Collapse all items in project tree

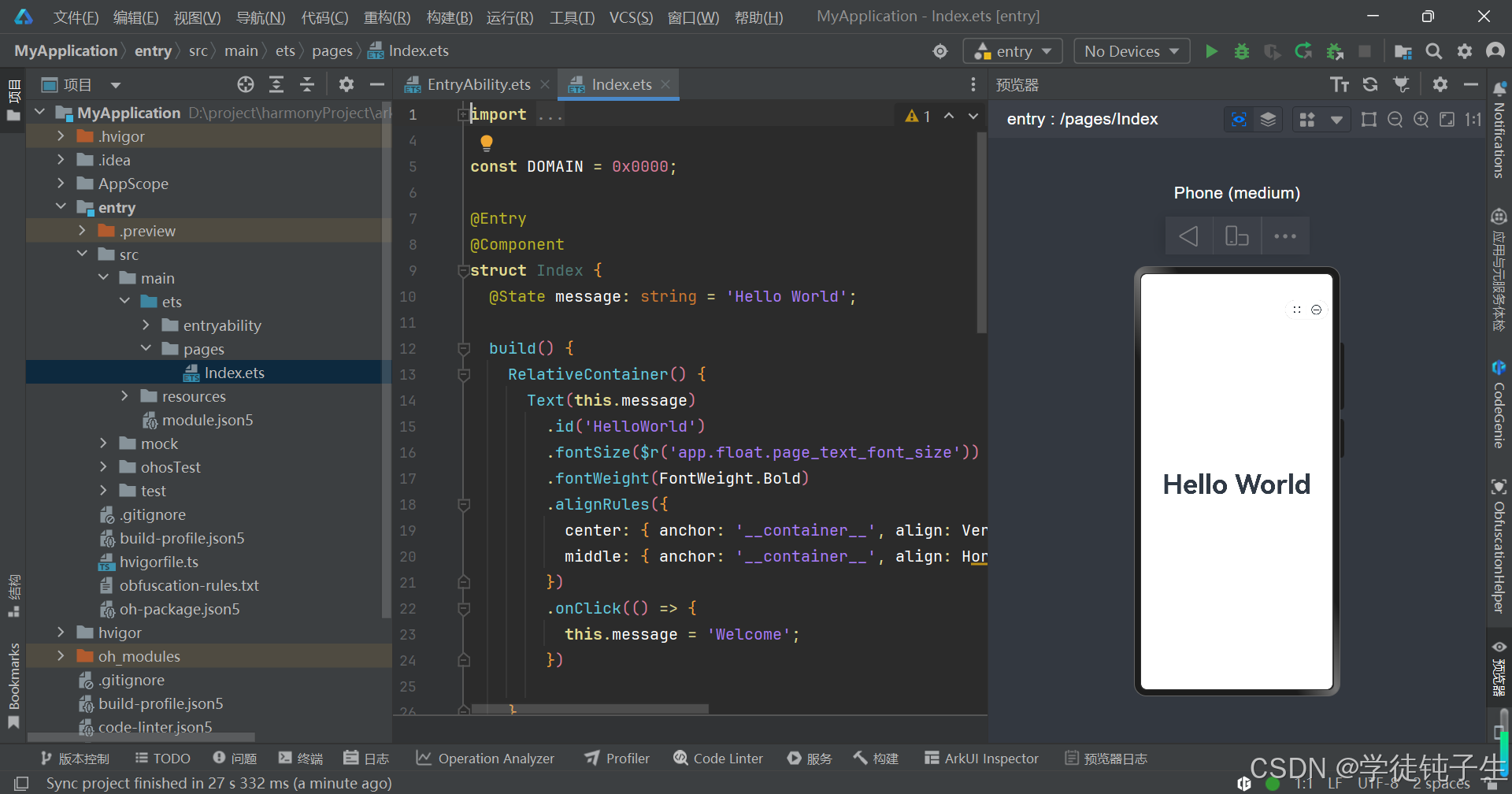coord(307,84)
